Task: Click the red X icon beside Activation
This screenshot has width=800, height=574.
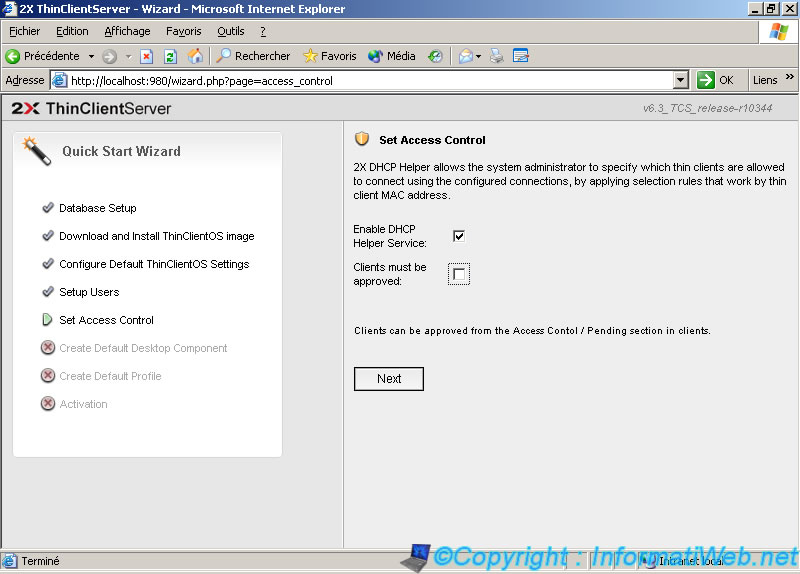Action: (47, 404)
